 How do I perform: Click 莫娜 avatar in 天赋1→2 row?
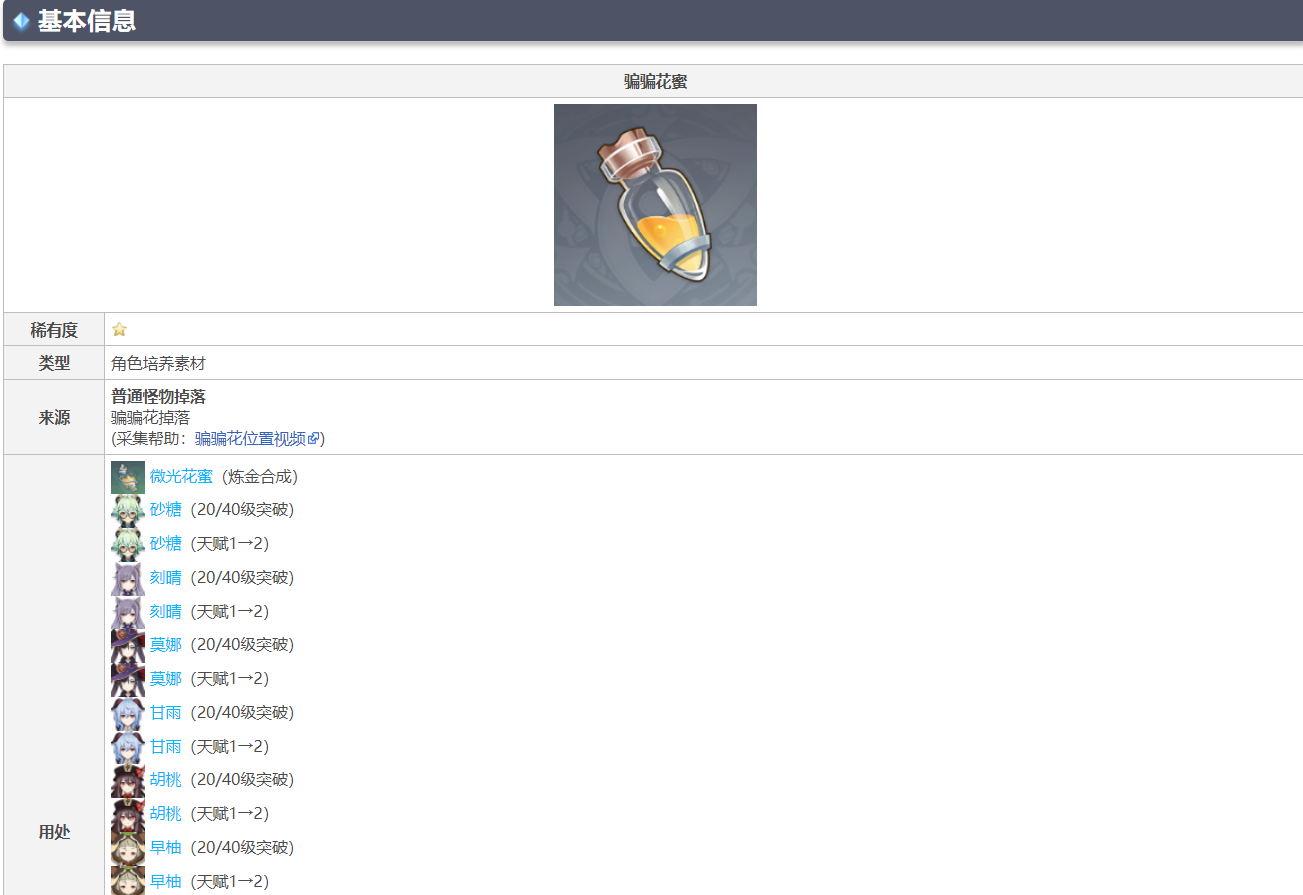(x=128, y=680)
